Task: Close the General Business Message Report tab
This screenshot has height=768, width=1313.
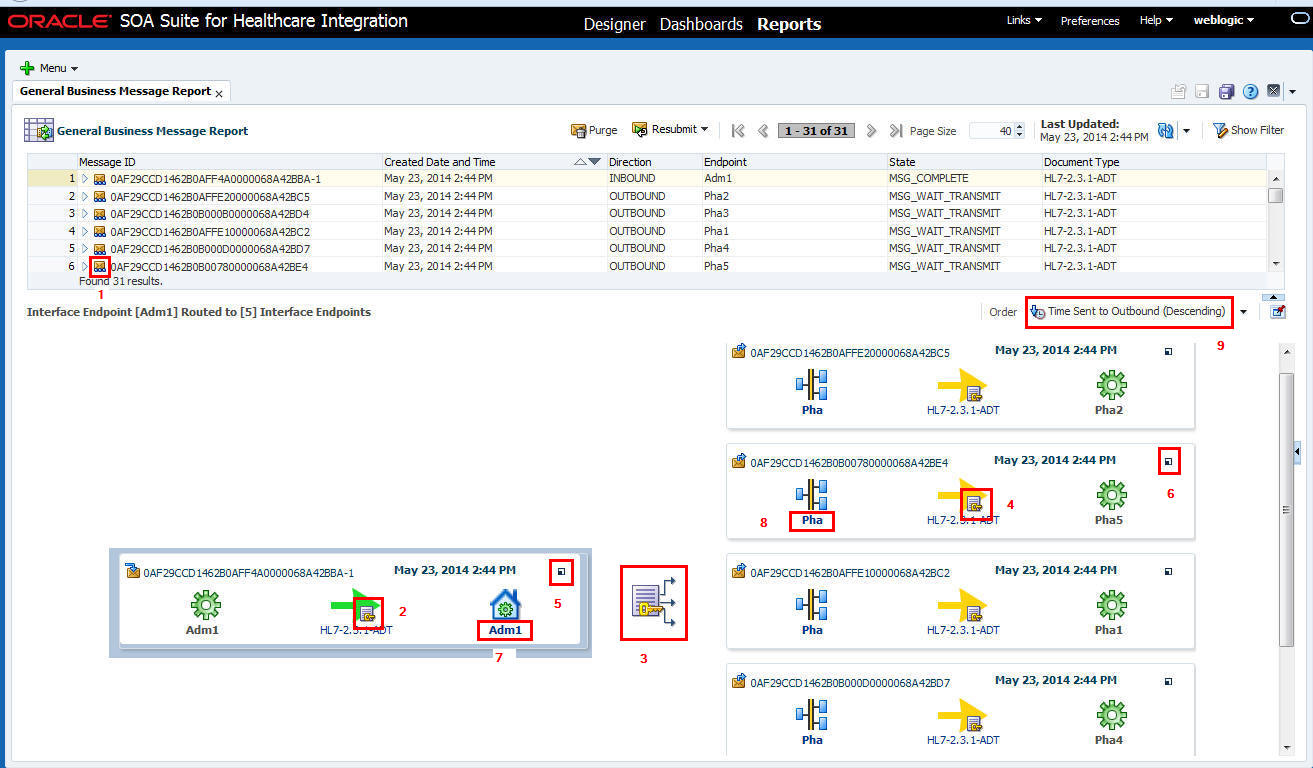Action: 219,93
